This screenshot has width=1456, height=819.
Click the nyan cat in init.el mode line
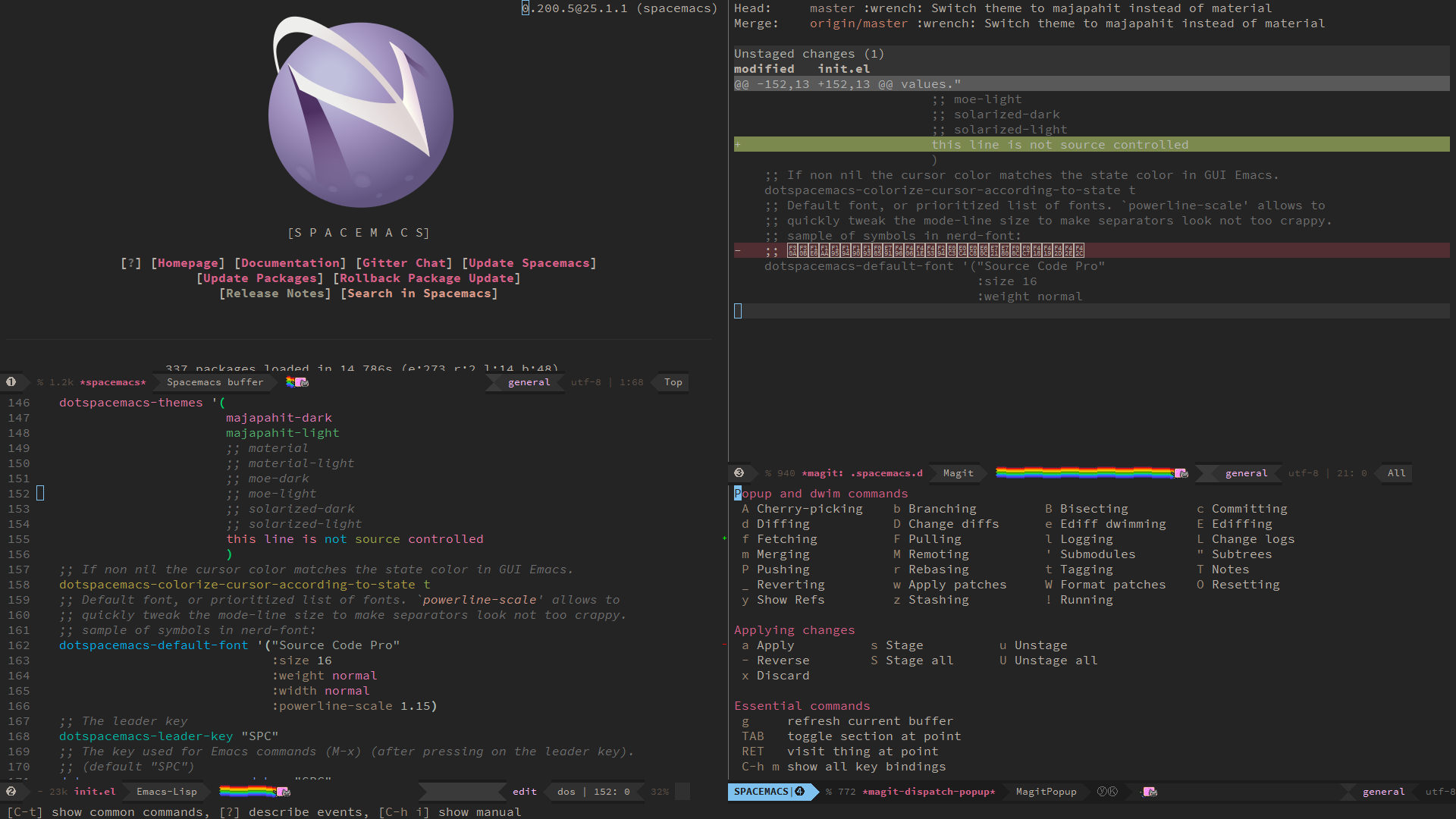[283, 792]
